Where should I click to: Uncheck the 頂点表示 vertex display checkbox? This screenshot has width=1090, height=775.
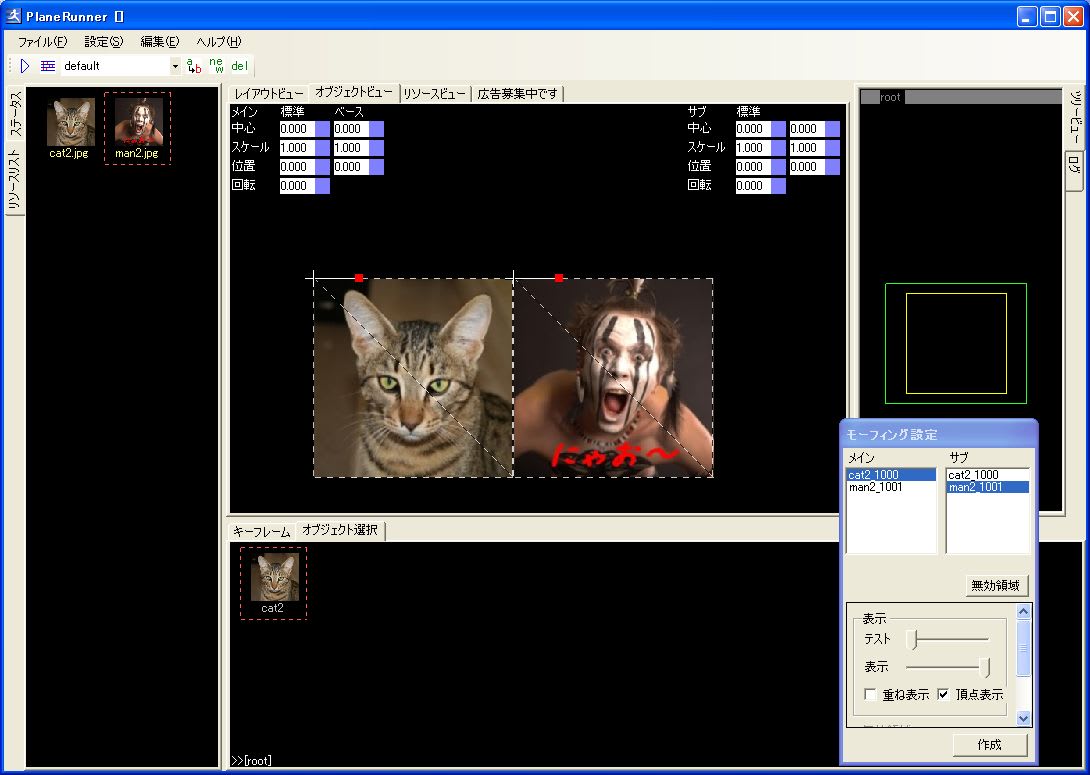coord(944,695)
